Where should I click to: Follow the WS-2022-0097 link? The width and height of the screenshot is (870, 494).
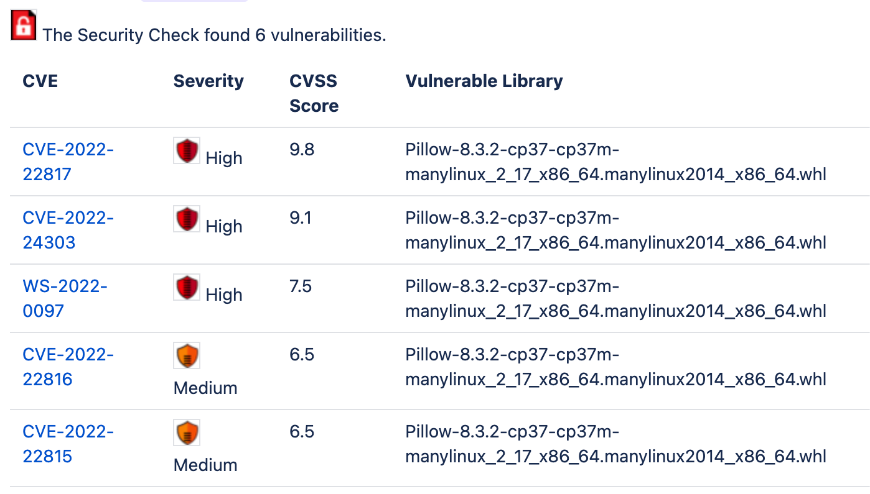65,298
